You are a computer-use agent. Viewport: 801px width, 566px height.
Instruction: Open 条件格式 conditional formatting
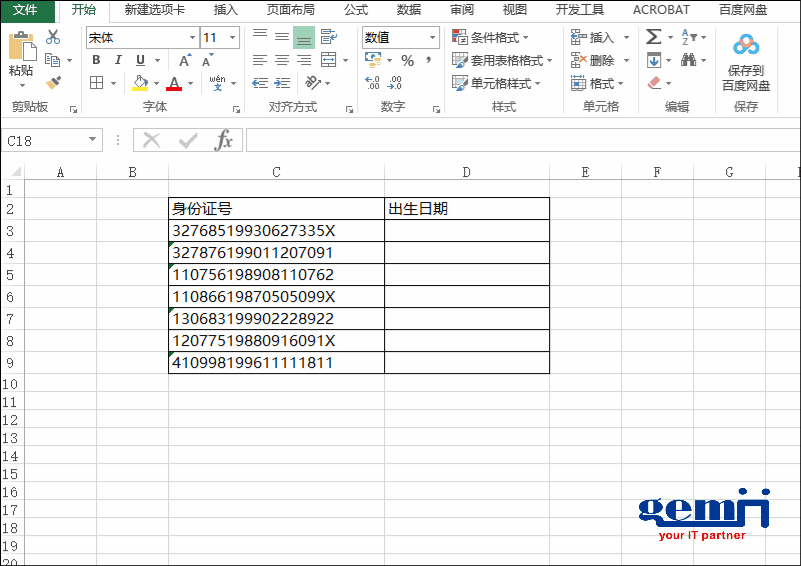coord(492,37)
